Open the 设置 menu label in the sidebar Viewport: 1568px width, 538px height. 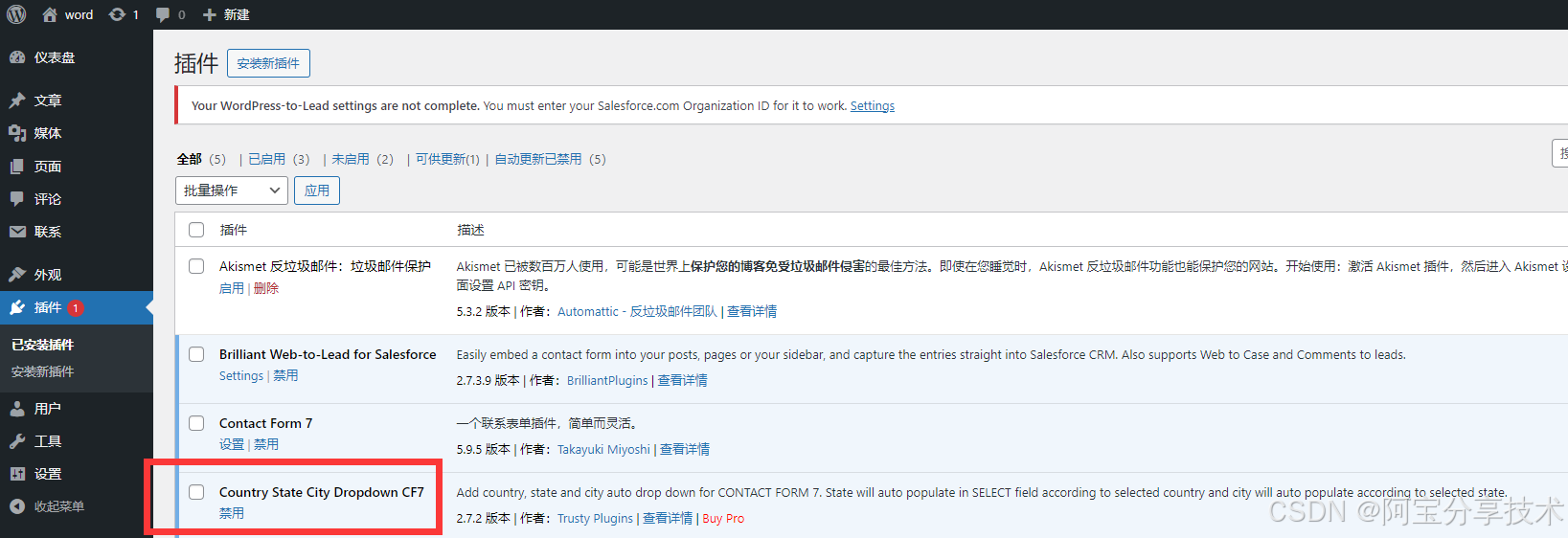(48, 474)
